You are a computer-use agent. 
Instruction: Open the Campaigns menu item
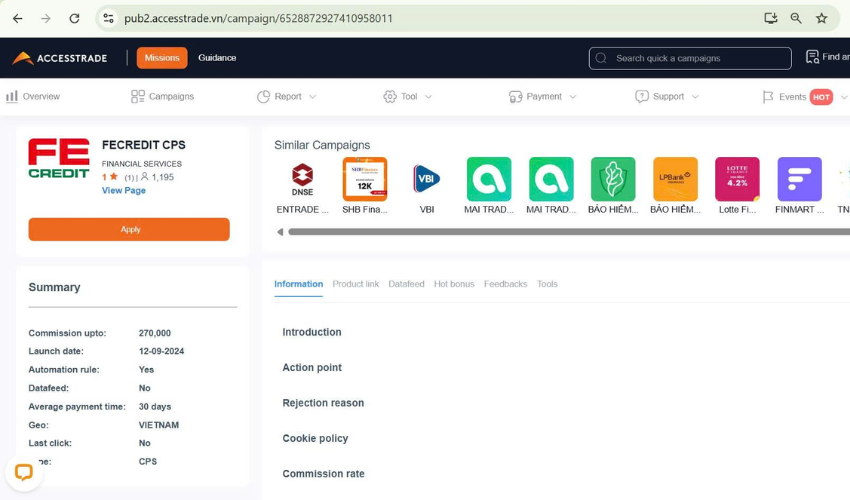162,97
